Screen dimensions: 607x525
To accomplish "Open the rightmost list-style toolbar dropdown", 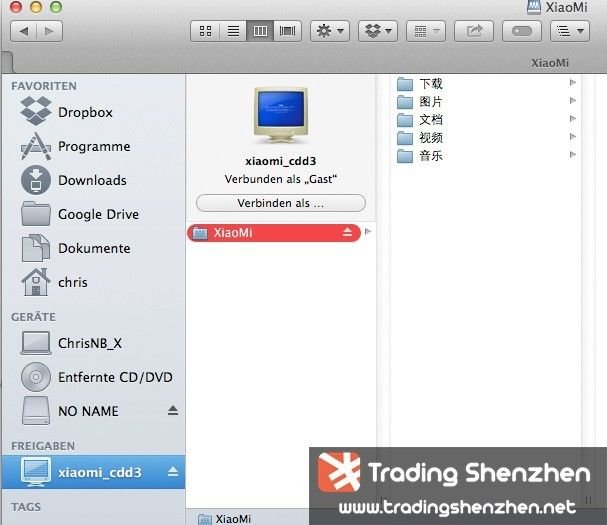I will point(570,31).
